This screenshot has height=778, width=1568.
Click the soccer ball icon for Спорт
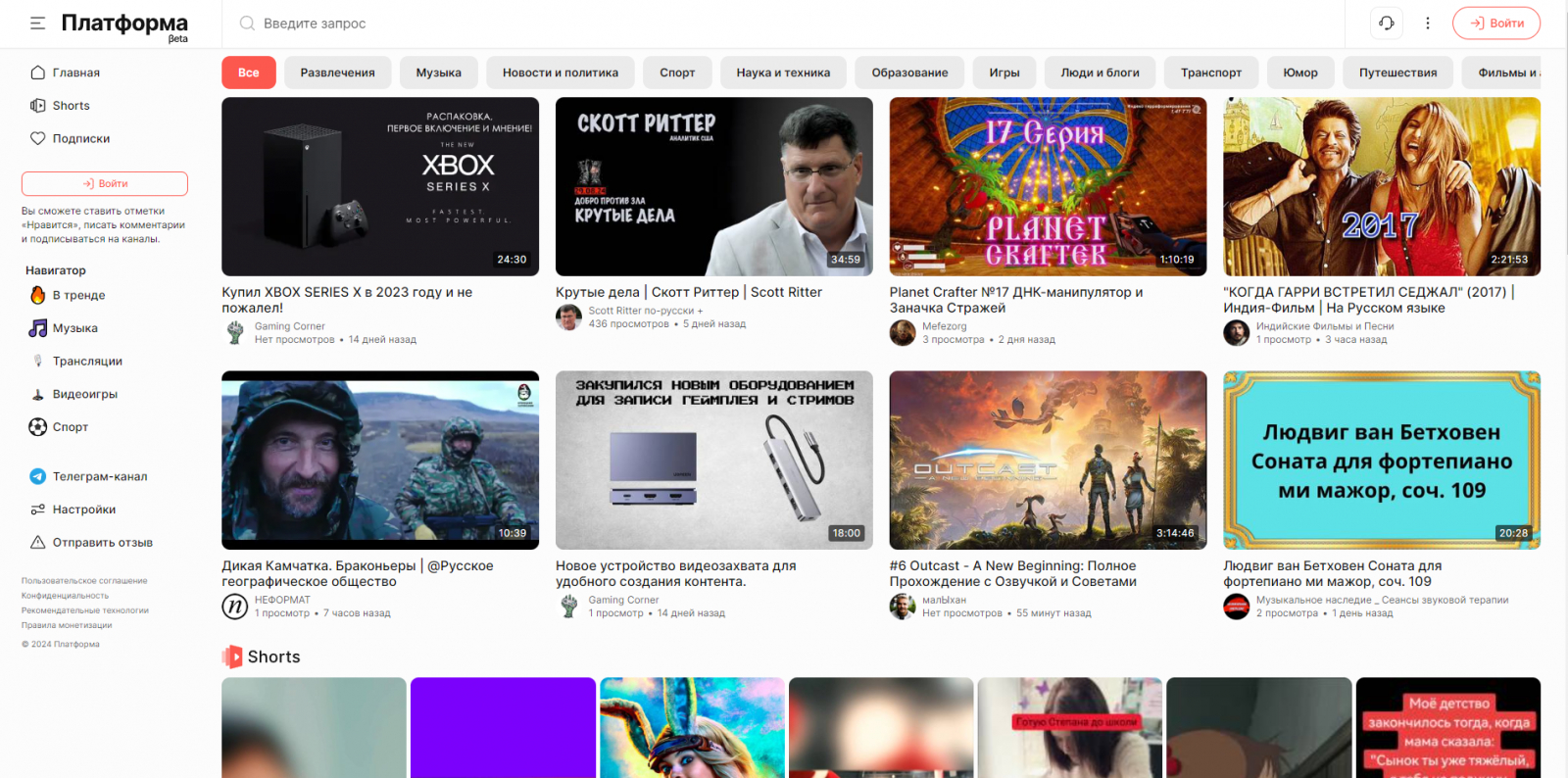pyautogui.click(x=37, y=427)
